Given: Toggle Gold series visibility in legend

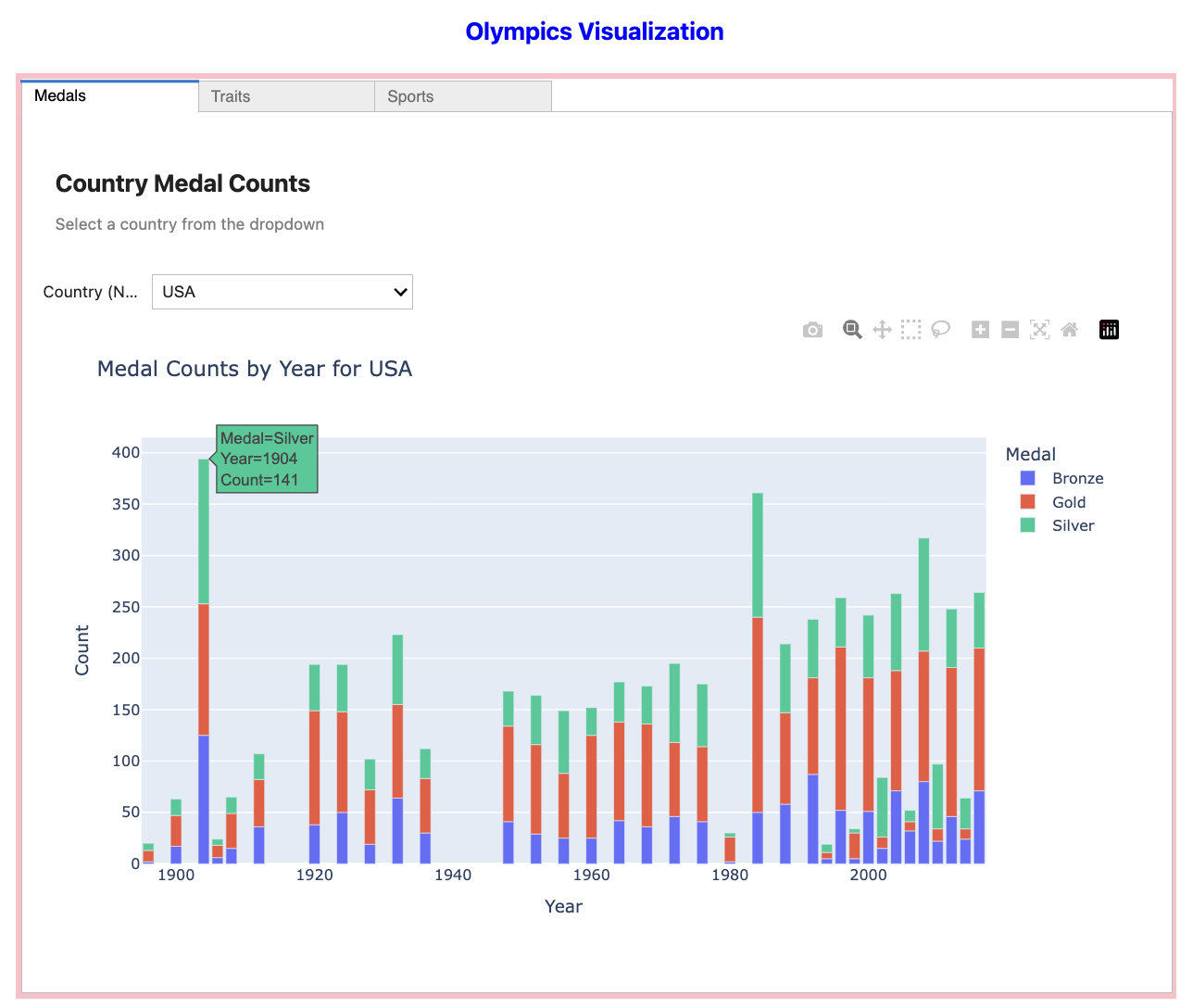Looking at the screenshot, I should tap(1068, 502).
